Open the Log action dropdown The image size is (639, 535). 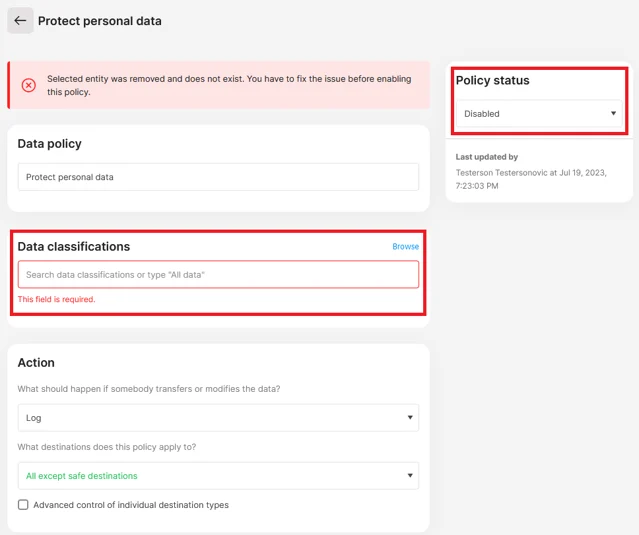217,418
